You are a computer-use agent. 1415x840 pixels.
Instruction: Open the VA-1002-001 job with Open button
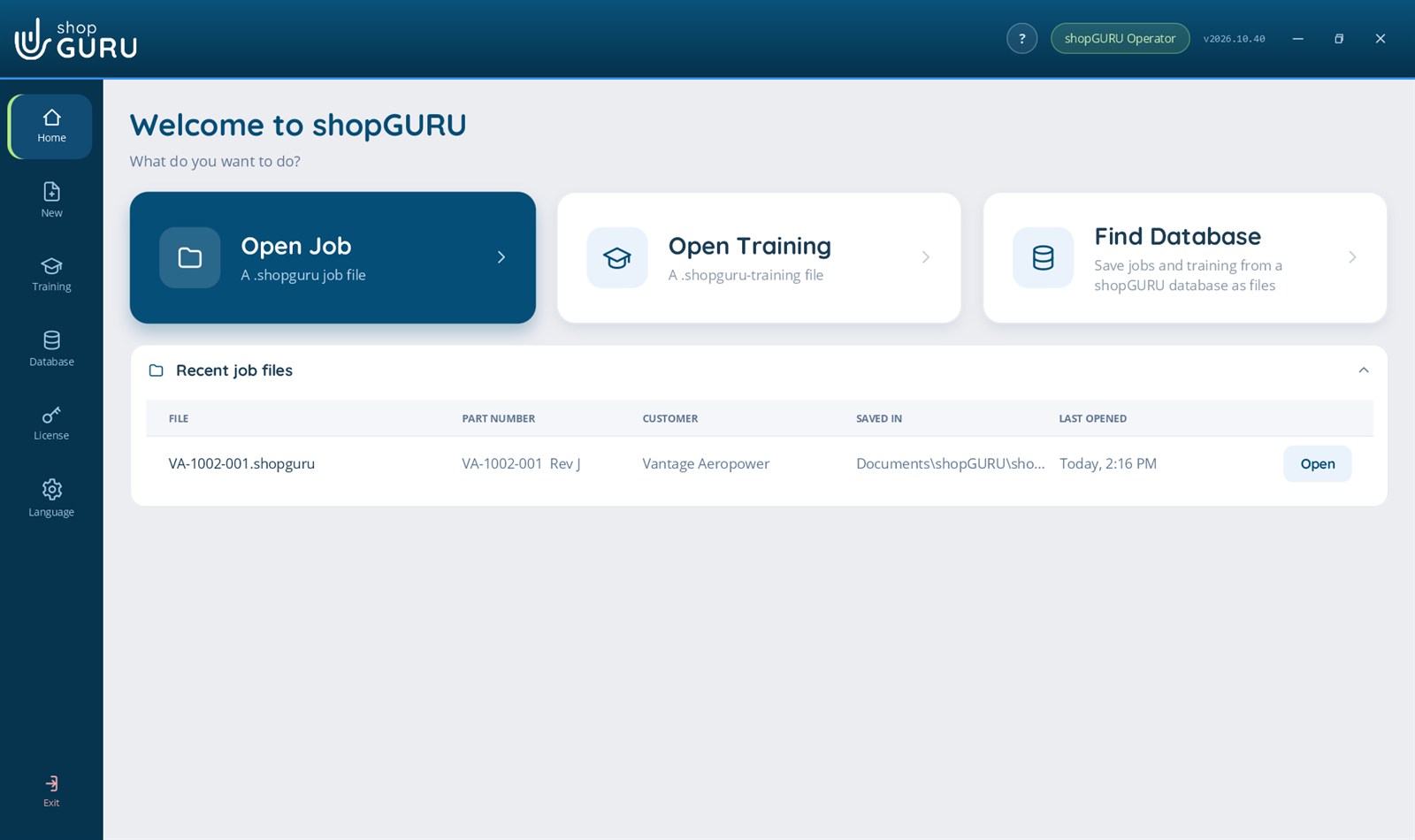1317,463
